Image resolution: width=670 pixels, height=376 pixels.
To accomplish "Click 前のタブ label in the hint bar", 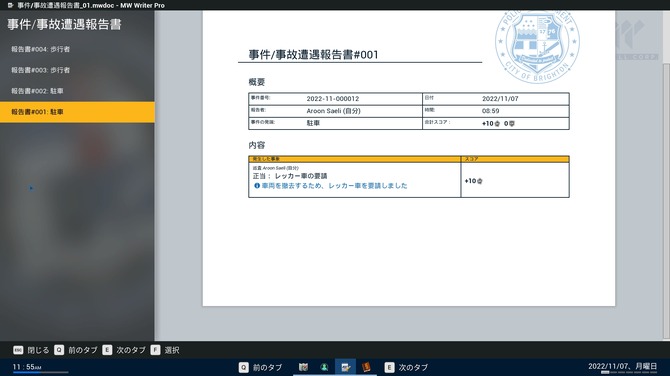I will click(83, 350).
